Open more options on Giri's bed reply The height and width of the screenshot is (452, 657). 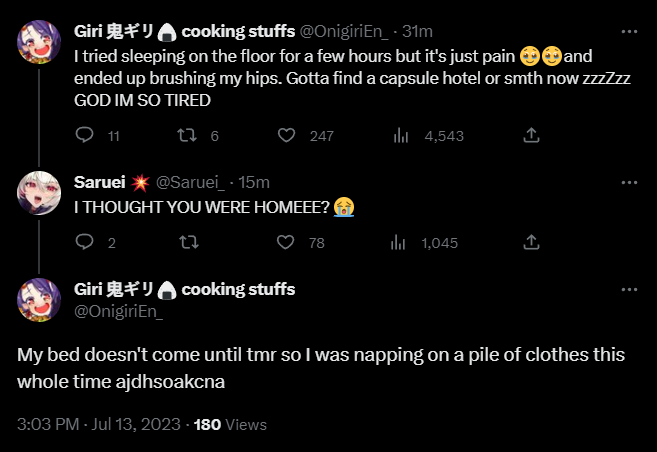(x=629, y=289)
